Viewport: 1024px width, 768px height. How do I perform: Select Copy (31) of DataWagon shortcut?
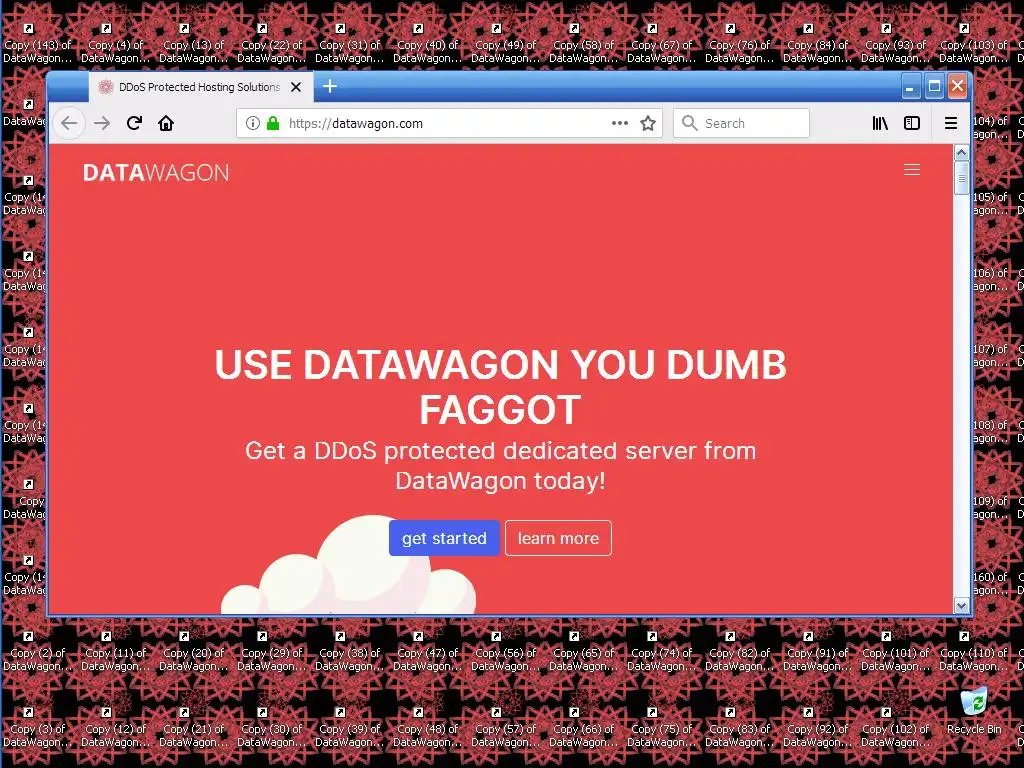(x=349, y=44)
